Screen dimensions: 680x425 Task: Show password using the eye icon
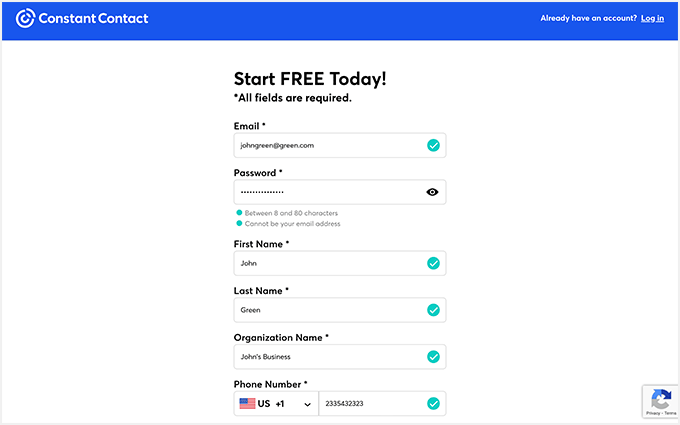[x=432, y=192]
